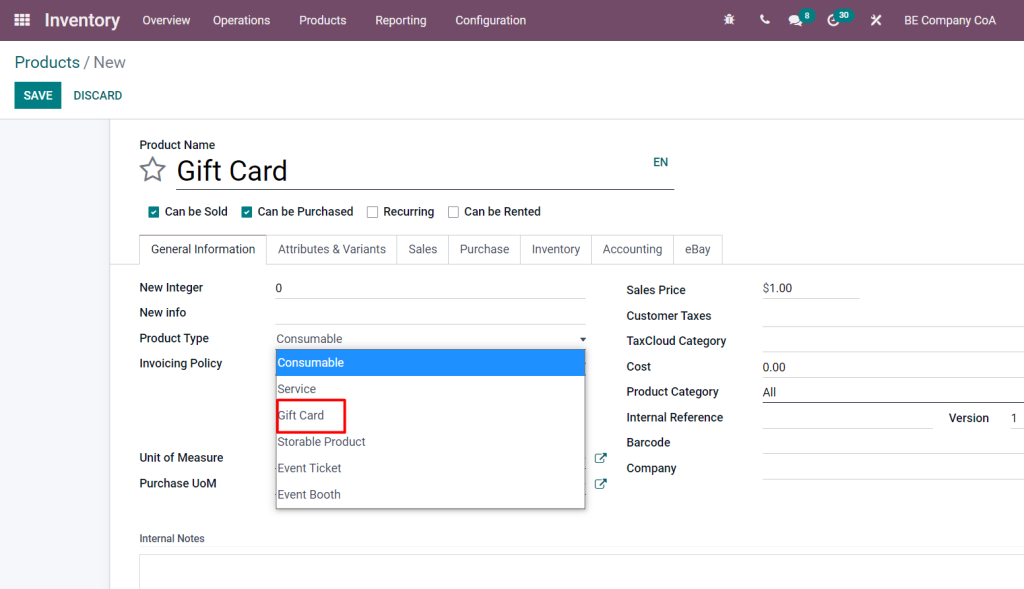Screen dimensions: 1024x589
Task: Click the SAVE button
Action: click(37, 94)
